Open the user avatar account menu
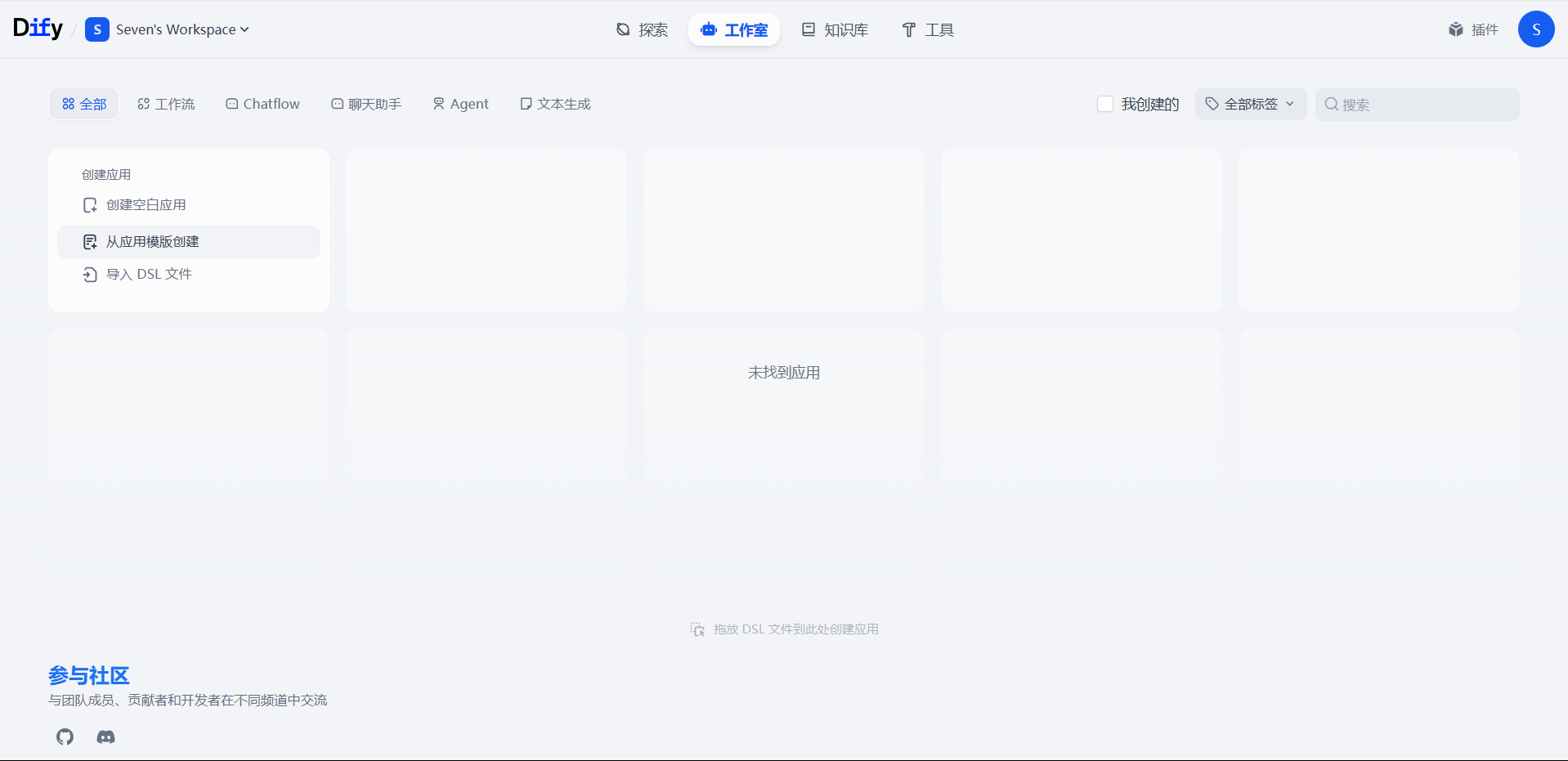Screen dimensions: 1568x761 [x=1537, y=29]
